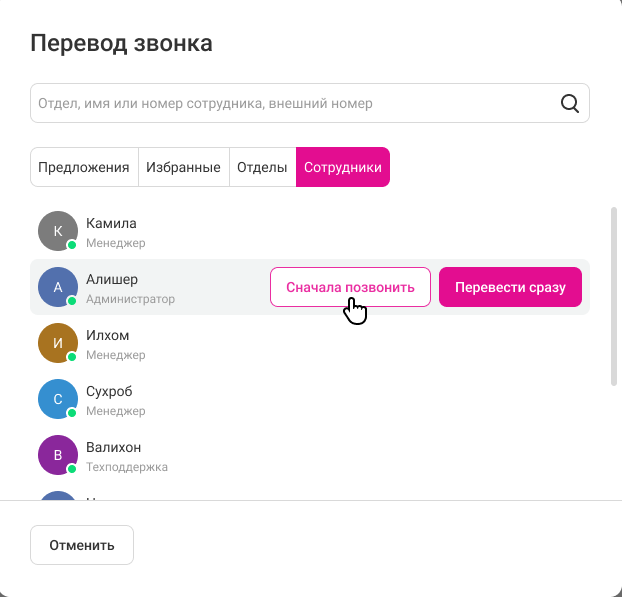Select Илхом's brown avatar
622x597 pixels.
(x=58, y=343)
